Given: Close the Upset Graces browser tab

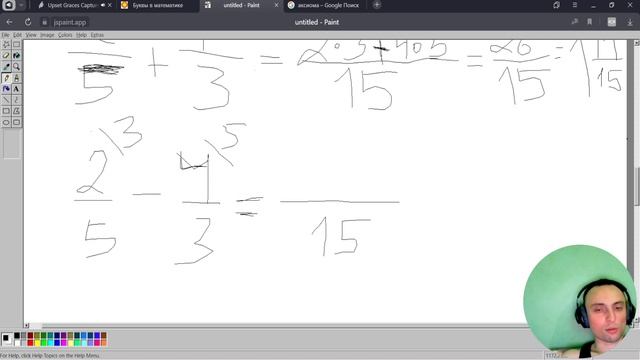Looking at the screenshot, I should point(110,5).
